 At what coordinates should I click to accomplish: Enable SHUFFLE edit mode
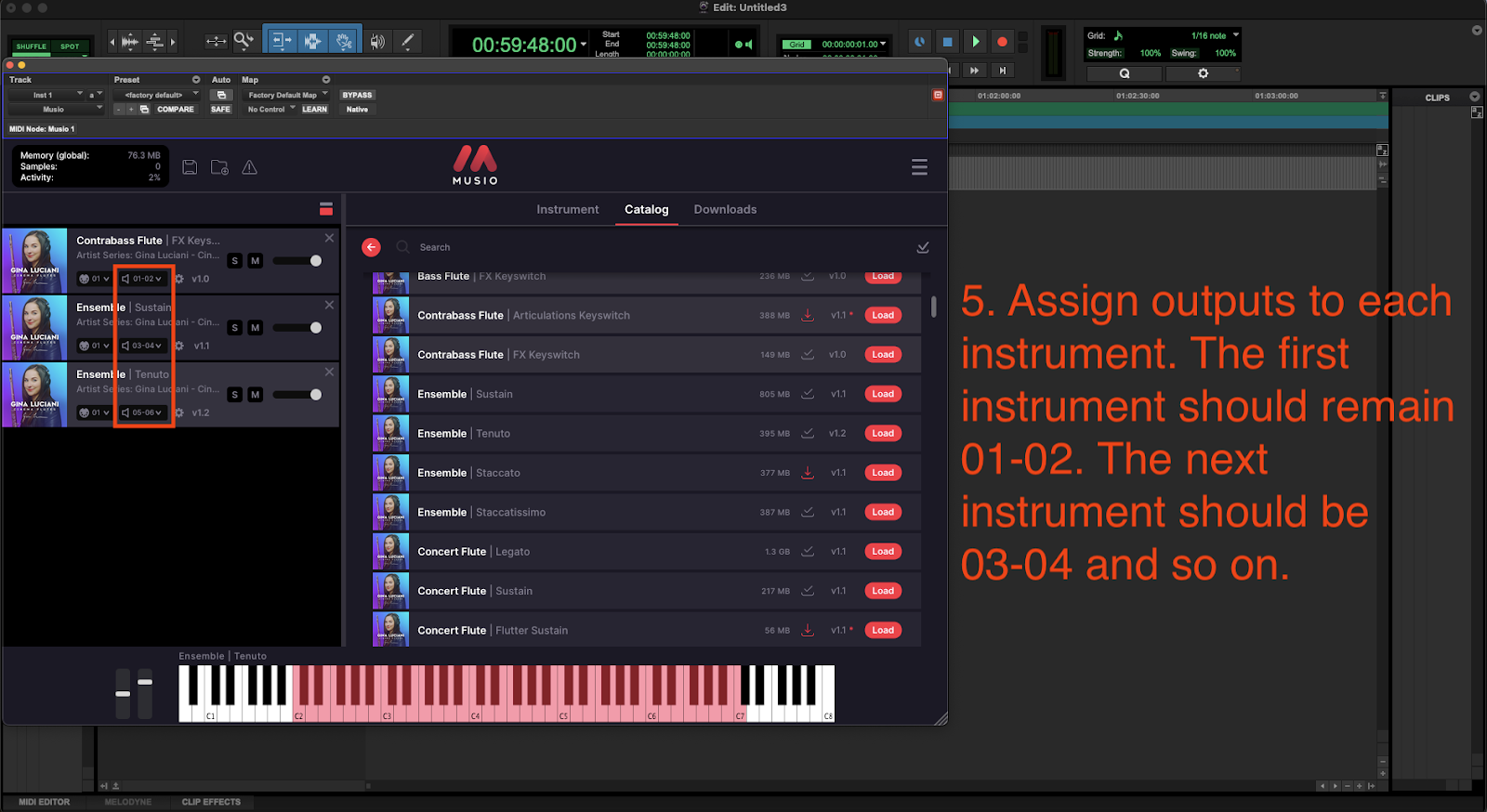pyautogui.click(x=31, y=46)
